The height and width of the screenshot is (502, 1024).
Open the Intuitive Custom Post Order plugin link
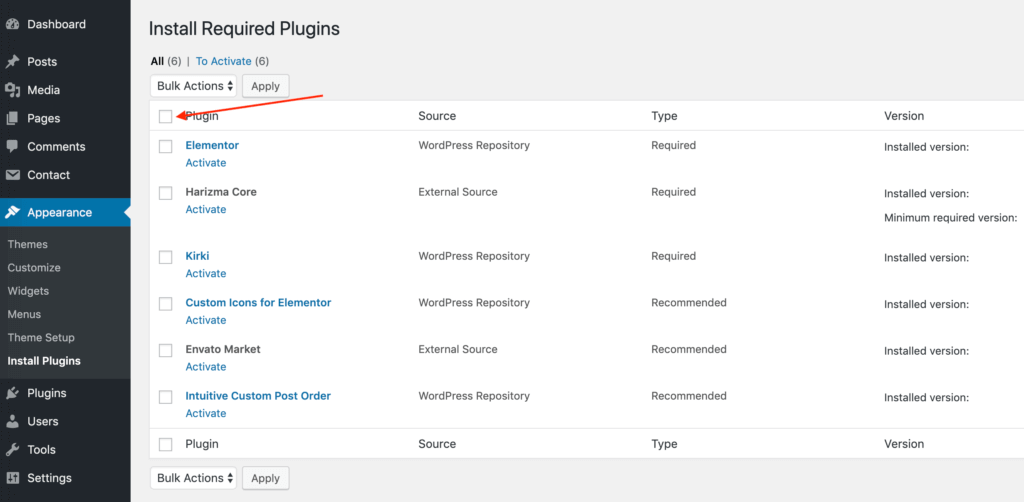pos(258,396)
